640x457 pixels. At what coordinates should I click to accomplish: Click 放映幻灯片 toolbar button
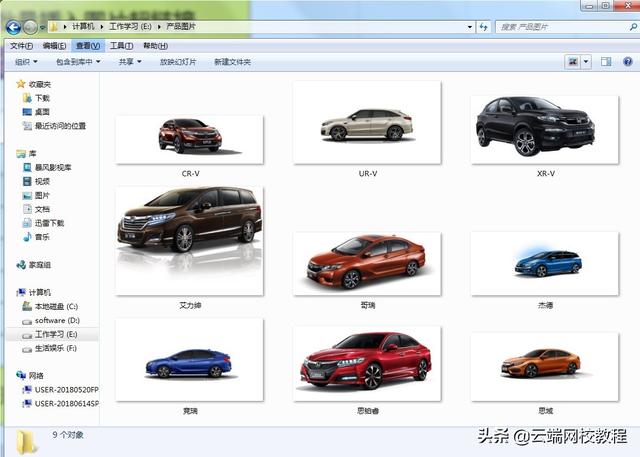click(178, 62)
